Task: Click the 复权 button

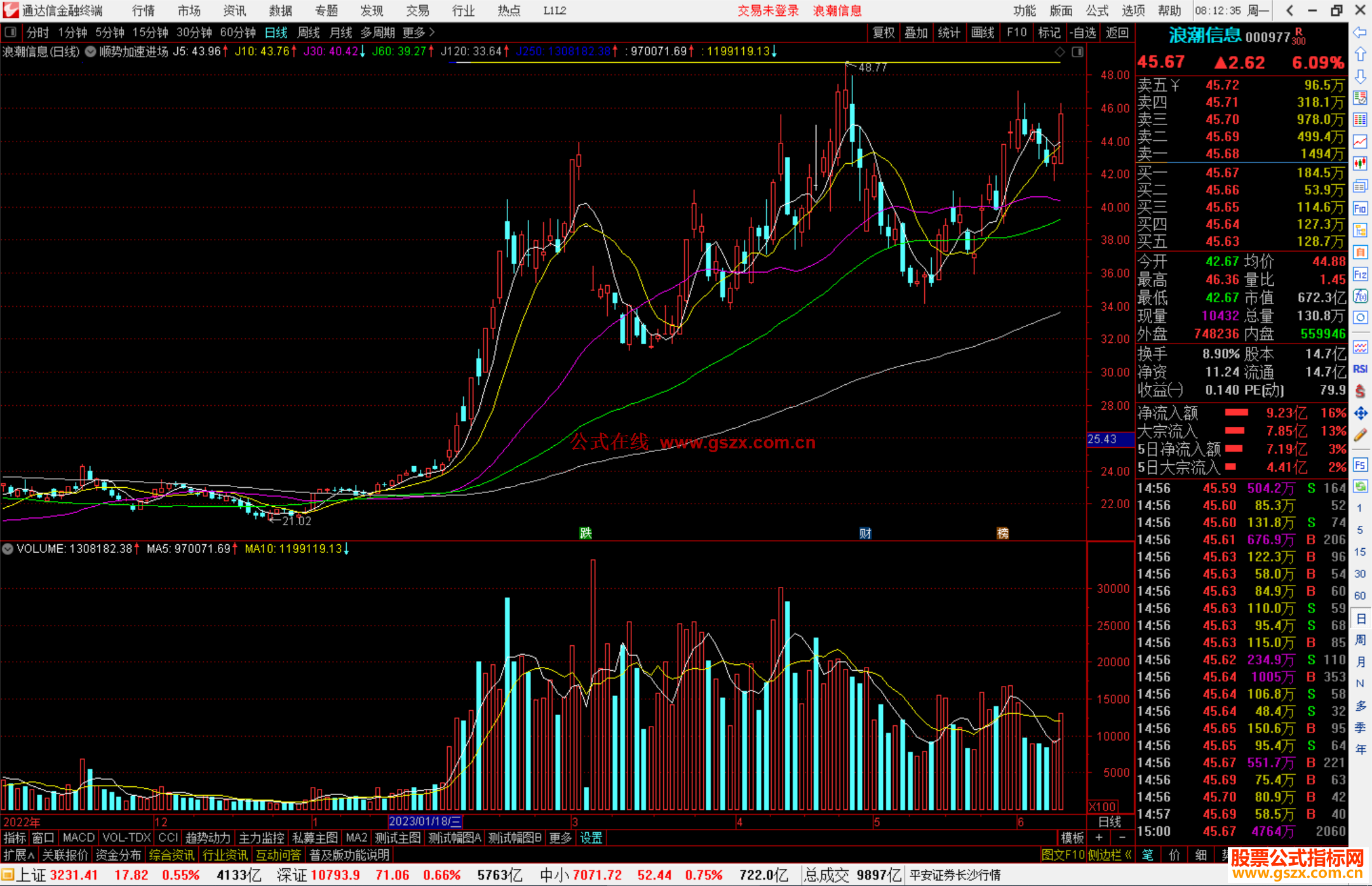Action: point(883,32)
